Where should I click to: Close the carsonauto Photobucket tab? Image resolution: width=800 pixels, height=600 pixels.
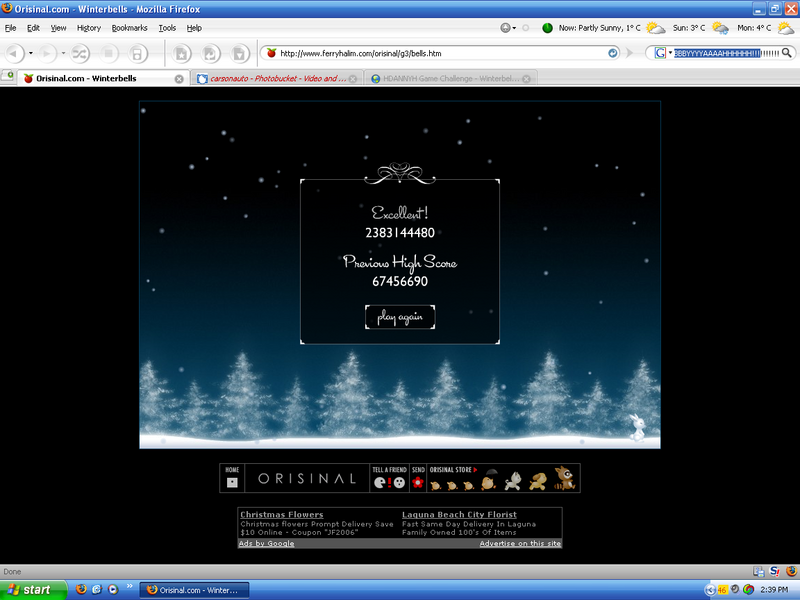click(x=353, y=79)
